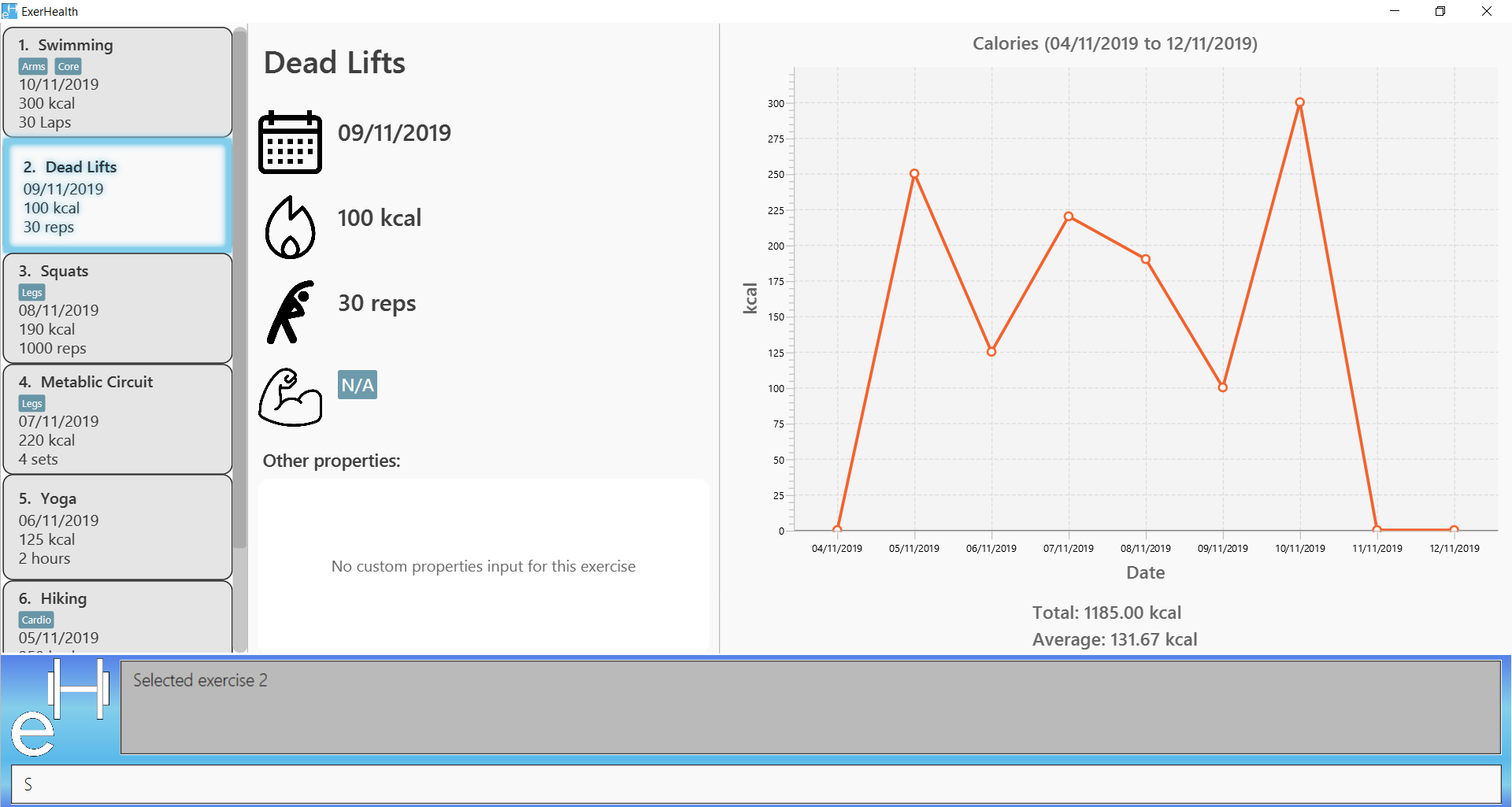Select the Hiking exercise card

point(117,617)
